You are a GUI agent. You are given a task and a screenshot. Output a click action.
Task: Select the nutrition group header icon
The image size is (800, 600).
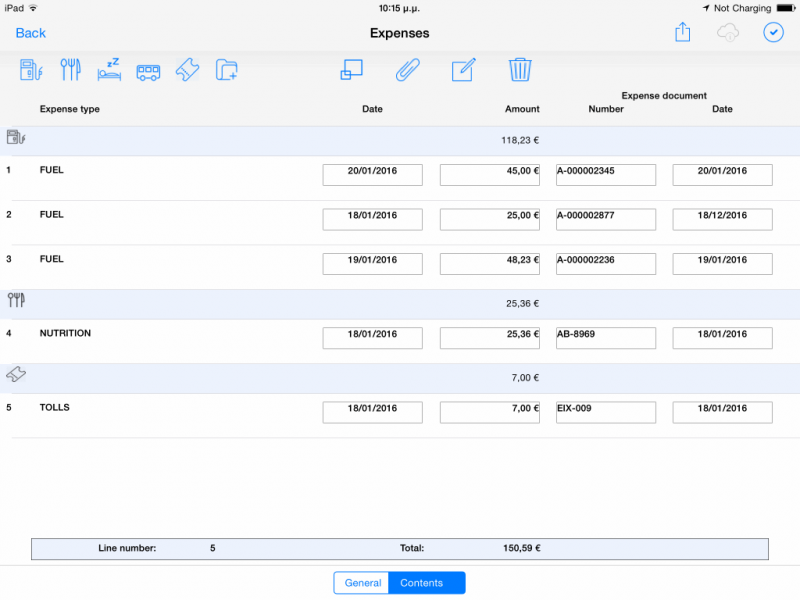[16, 300]
